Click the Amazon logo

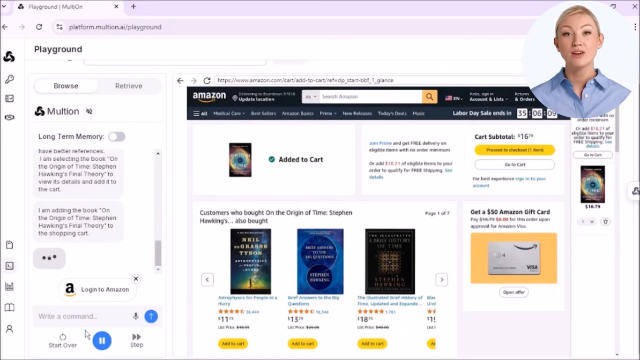coord(209,97)
